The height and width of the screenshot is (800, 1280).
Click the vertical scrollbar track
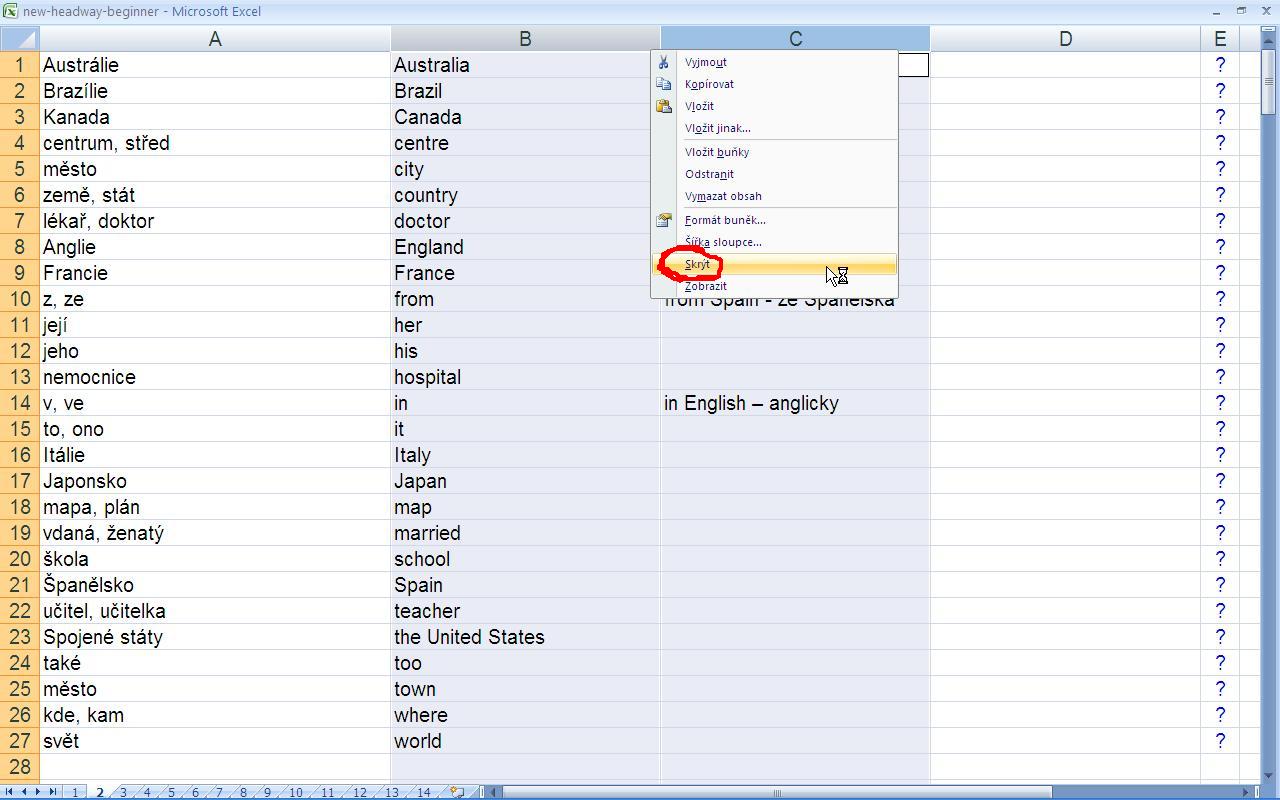(x=1271, y=400)
